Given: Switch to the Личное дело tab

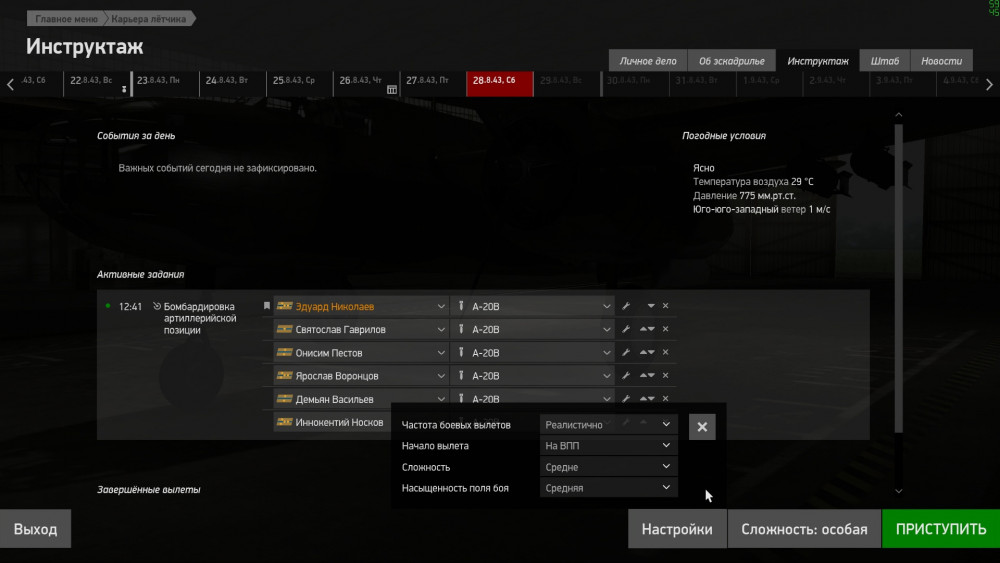Looking at the screenshot, I should click(x=647, y=61).
